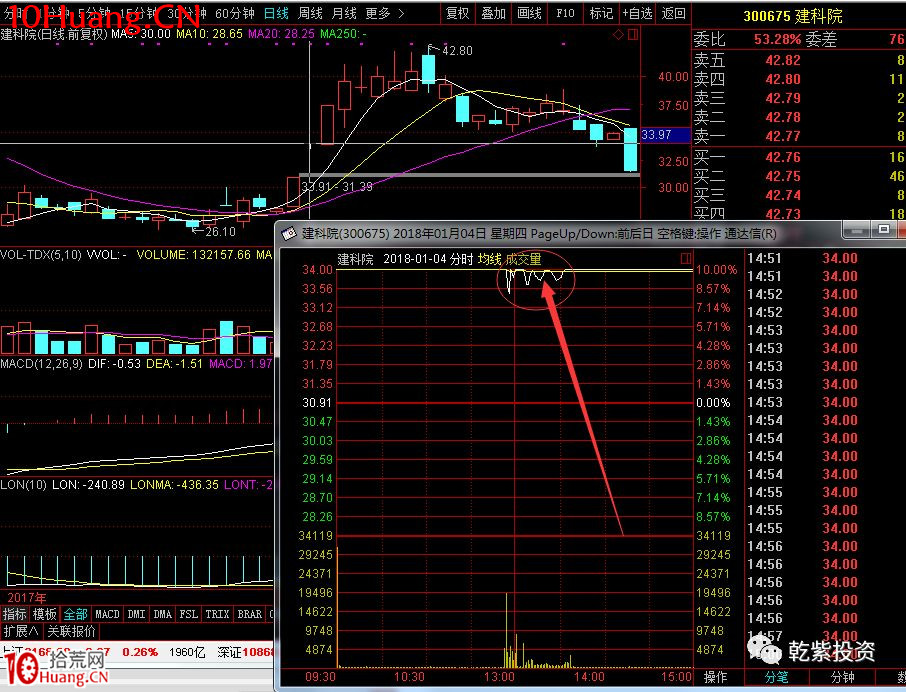Click the 委比 value 53.28%
Viewport: 906px width, 692px height.
coord(777,39)
